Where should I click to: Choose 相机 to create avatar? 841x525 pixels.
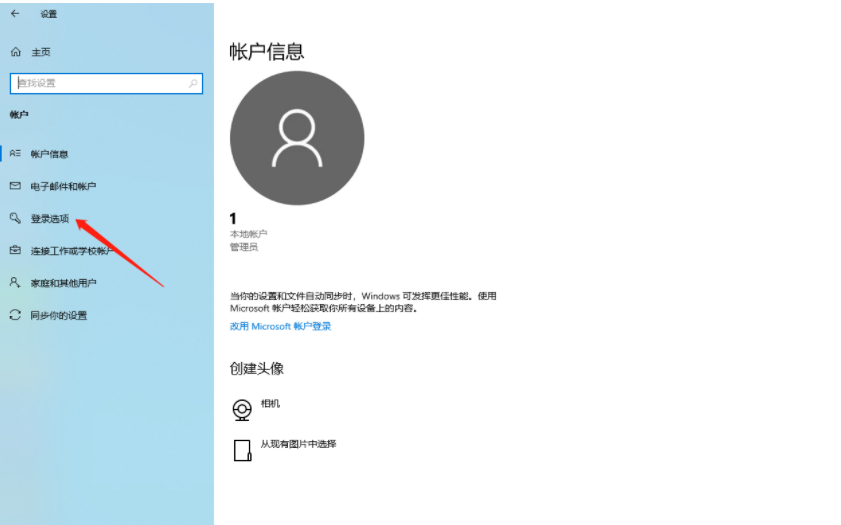pos(270,403)
